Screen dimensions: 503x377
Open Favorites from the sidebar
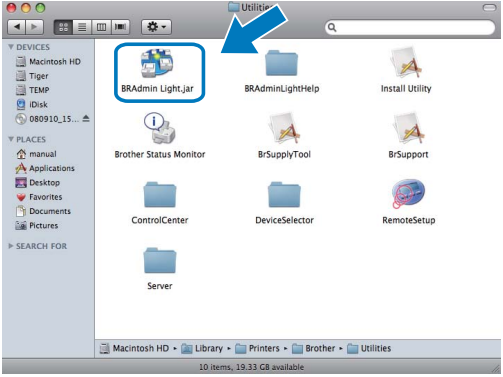tap(39, 197)
